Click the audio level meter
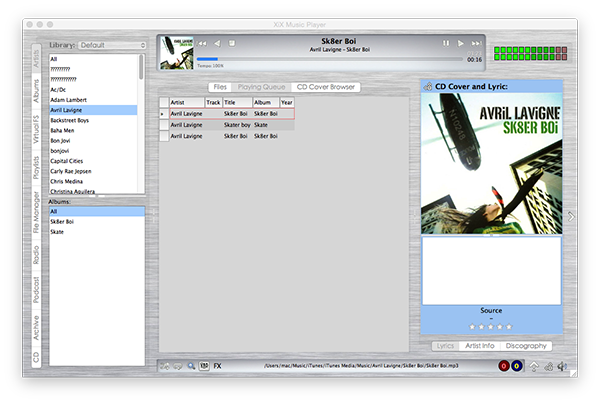 (x=530, y=54)
